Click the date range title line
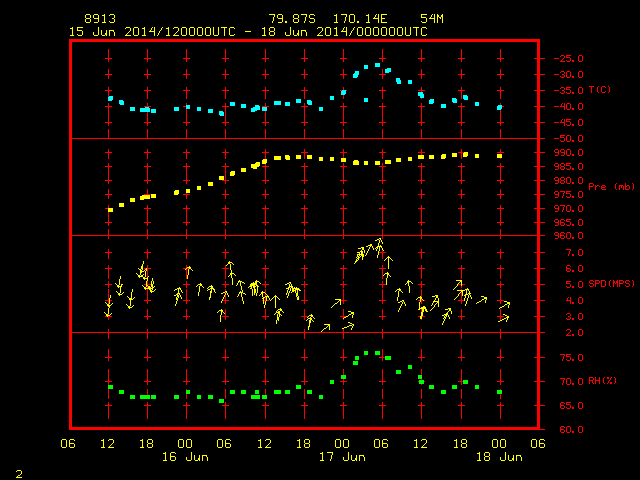 point(248,32)
